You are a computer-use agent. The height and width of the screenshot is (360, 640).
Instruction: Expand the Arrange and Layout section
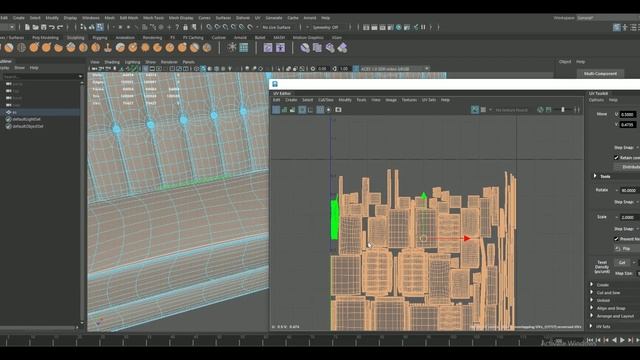coord(591,316)
